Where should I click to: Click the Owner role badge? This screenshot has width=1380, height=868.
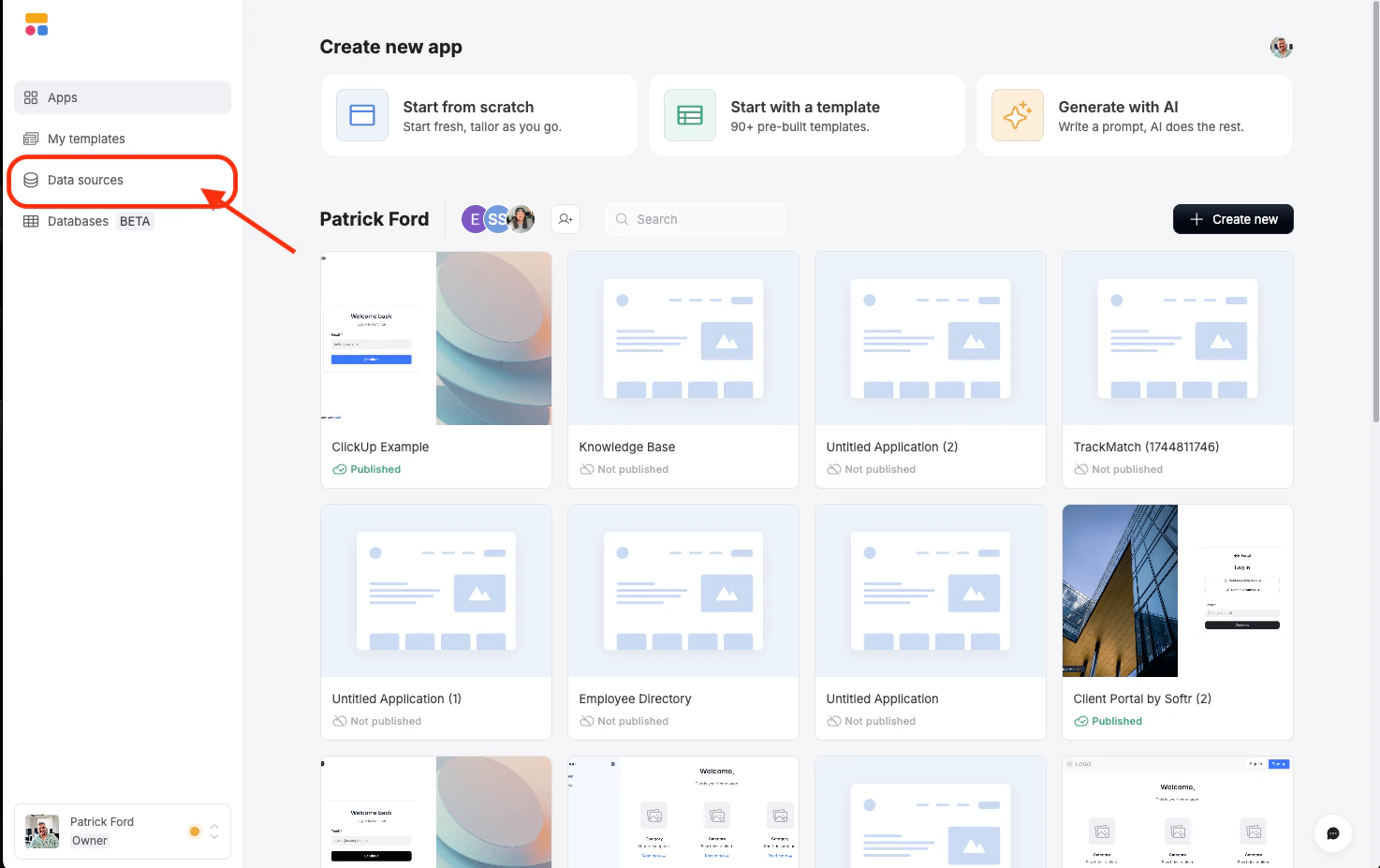pos(90,841)
